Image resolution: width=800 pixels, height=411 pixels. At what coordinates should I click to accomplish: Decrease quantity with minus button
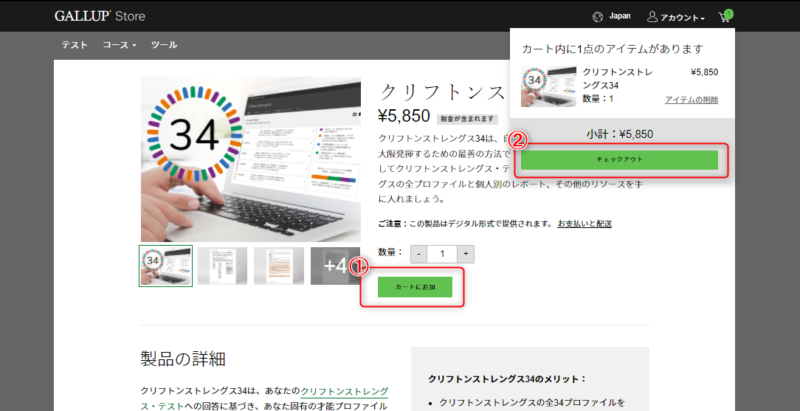point(418,254)
